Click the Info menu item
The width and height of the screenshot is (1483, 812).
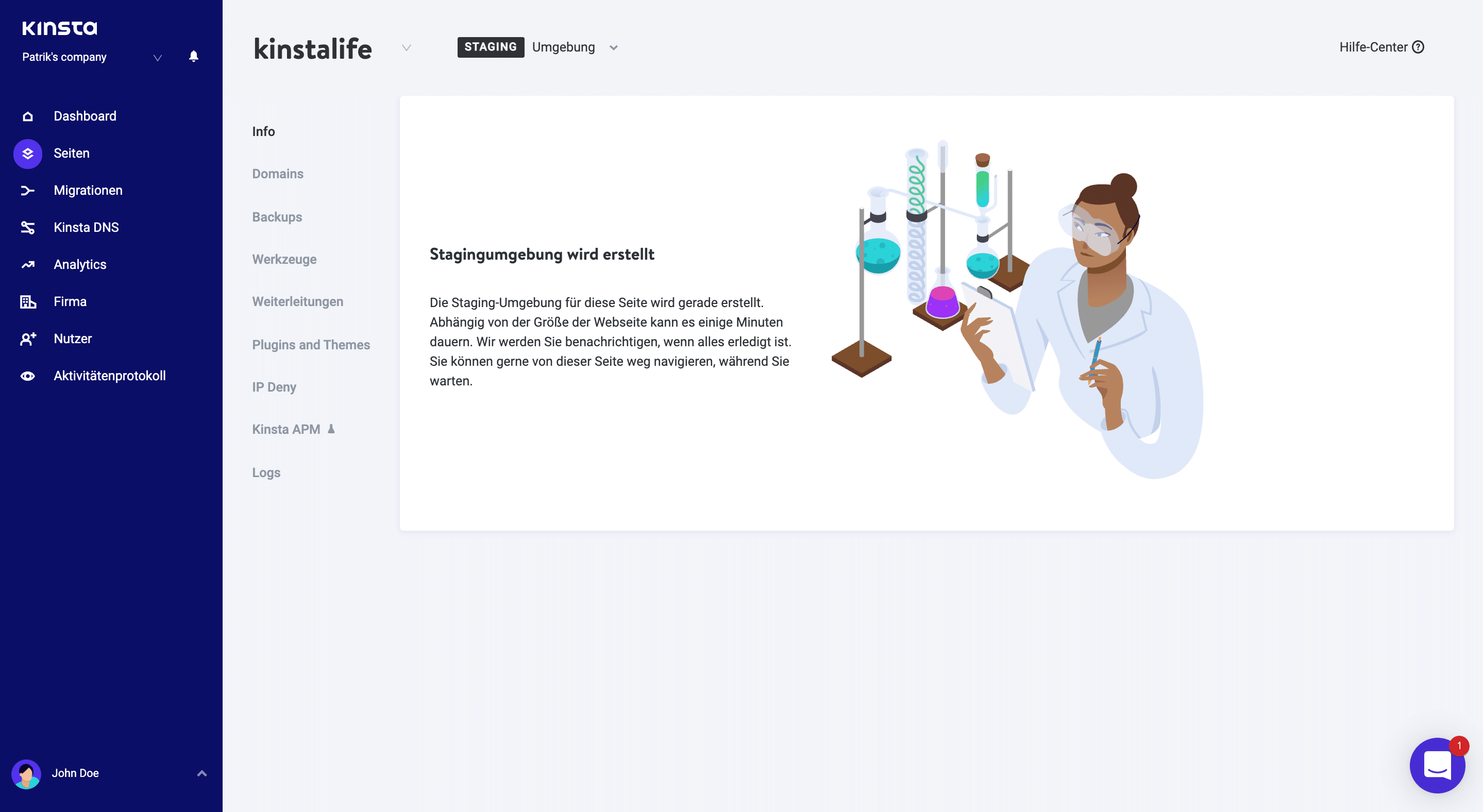(x=263, y=131)
